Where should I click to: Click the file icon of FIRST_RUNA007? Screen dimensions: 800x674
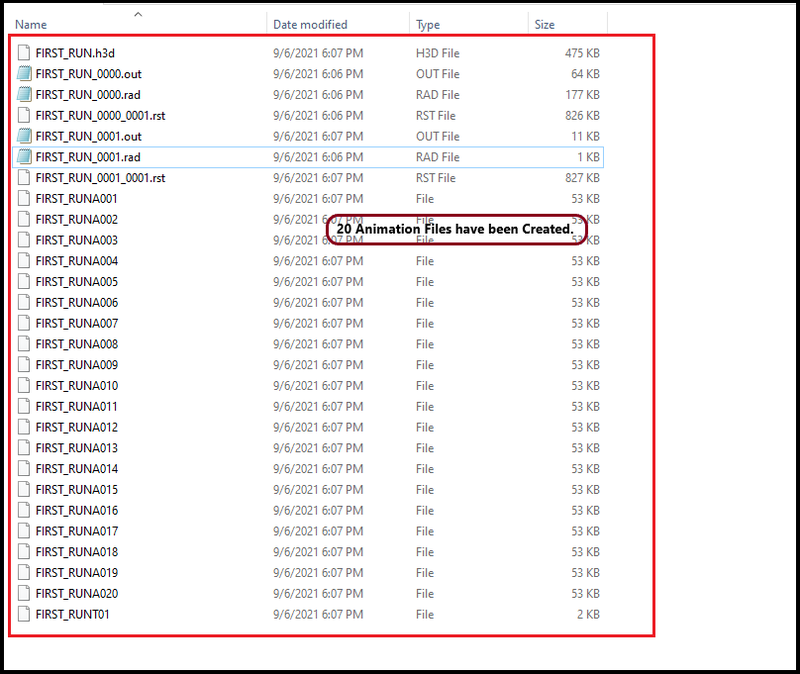pyautogui.click(x=24, y=323)
